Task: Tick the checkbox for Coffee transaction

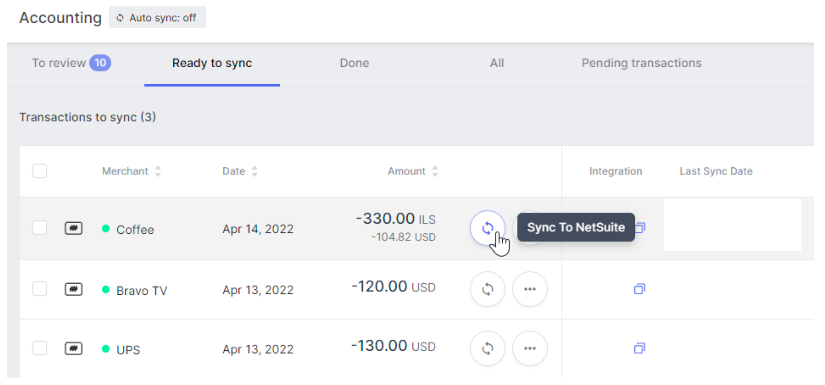Action: coord(39,228)
